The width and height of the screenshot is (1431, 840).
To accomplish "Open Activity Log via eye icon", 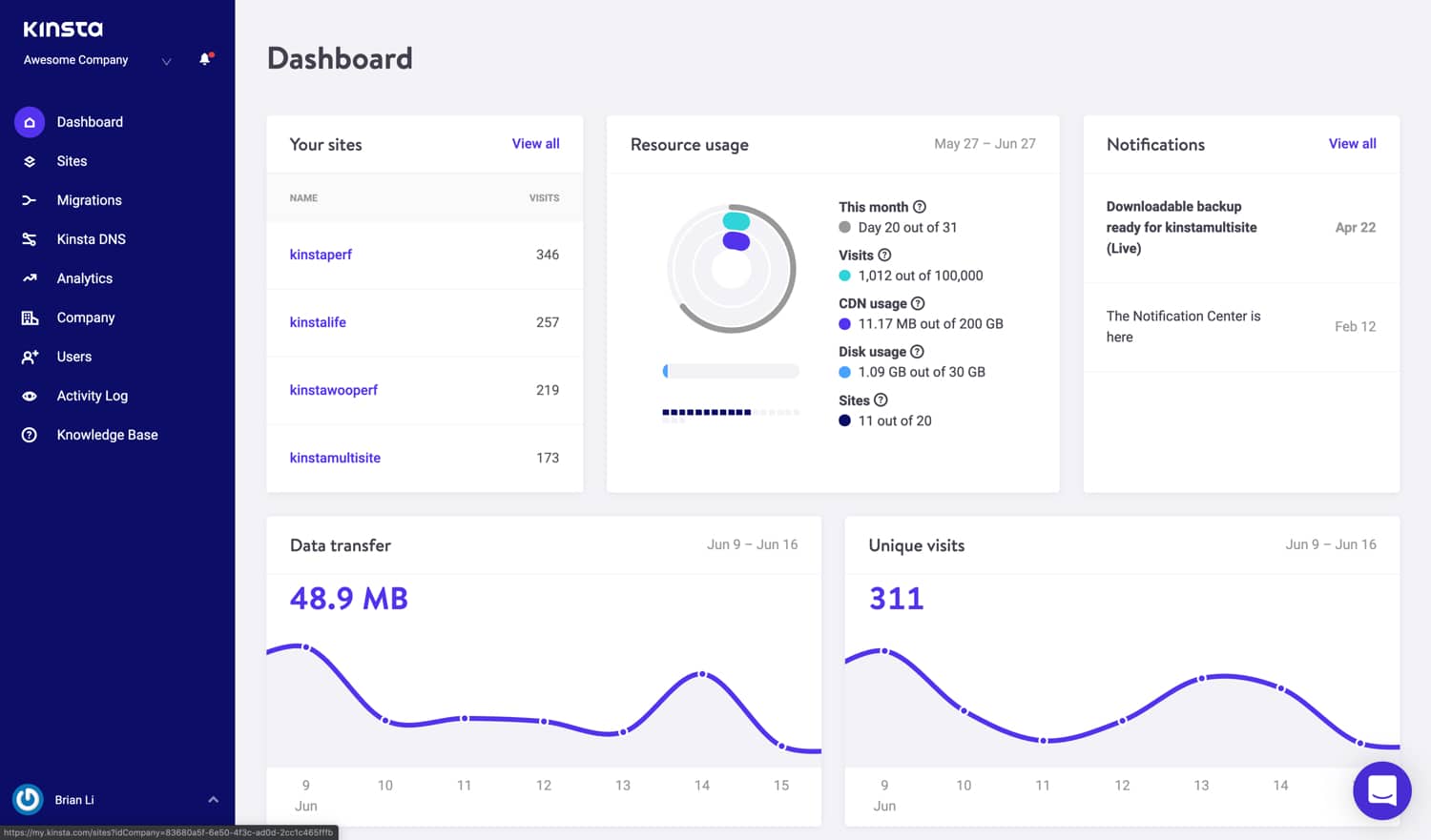I will 30,396.
